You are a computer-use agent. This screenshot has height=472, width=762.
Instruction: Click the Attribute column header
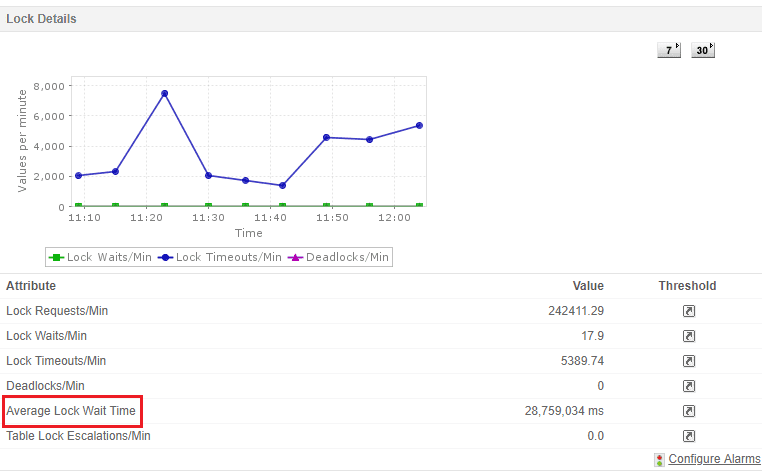(31, 286)
